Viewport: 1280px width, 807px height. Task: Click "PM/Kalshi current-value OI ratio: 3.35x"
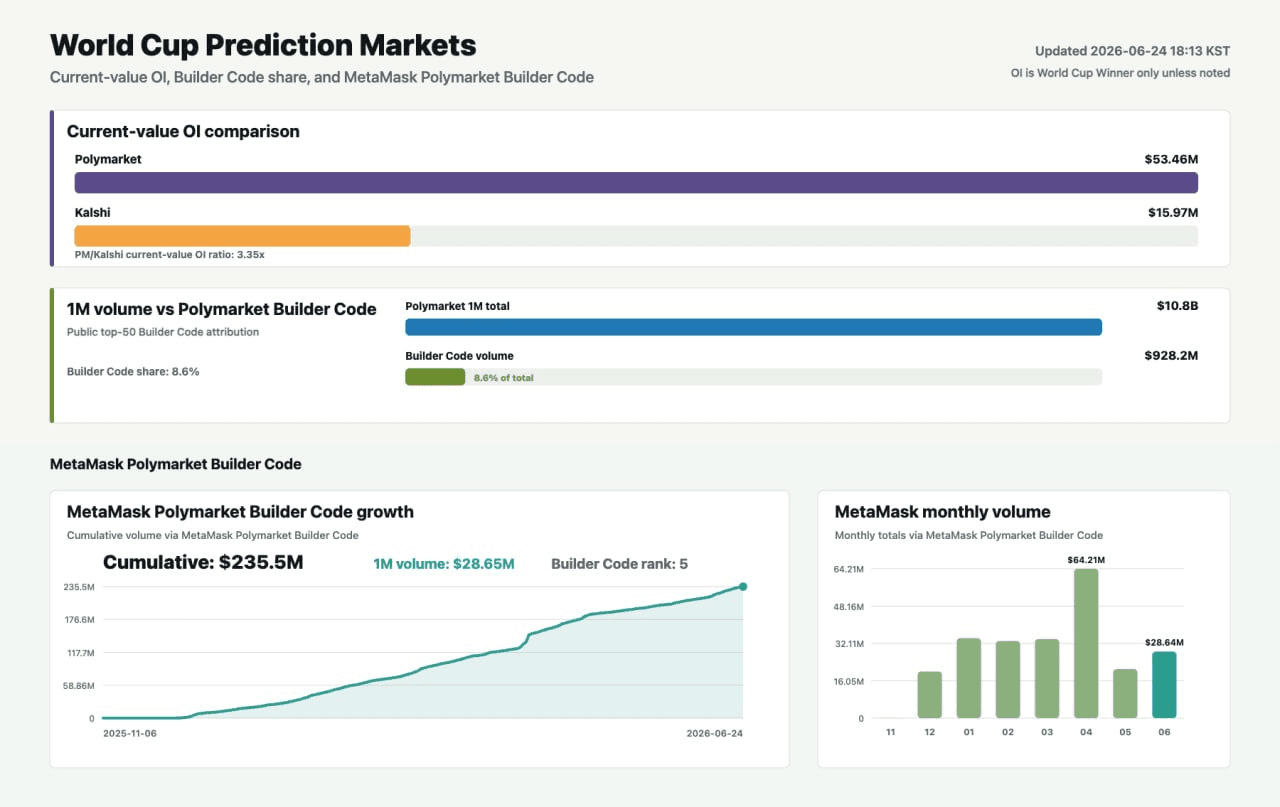(x=170, y=255)
